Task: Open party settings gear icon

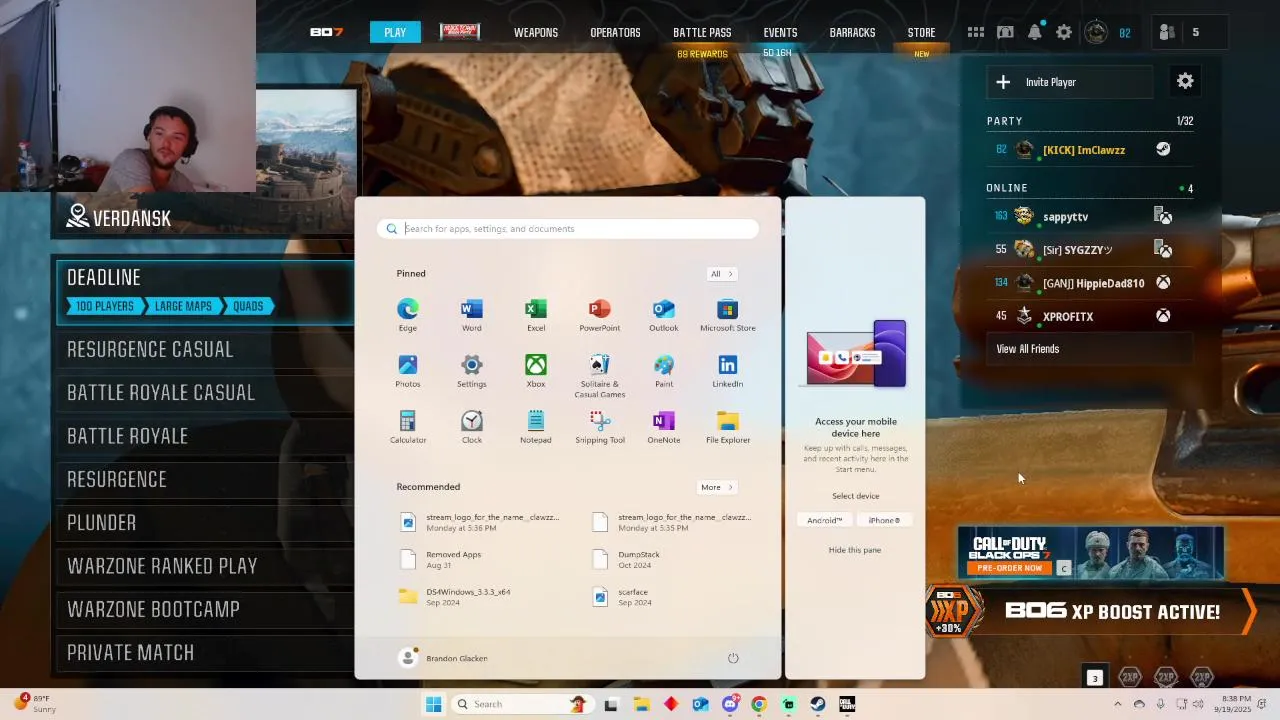Action: click(1185, 82)
